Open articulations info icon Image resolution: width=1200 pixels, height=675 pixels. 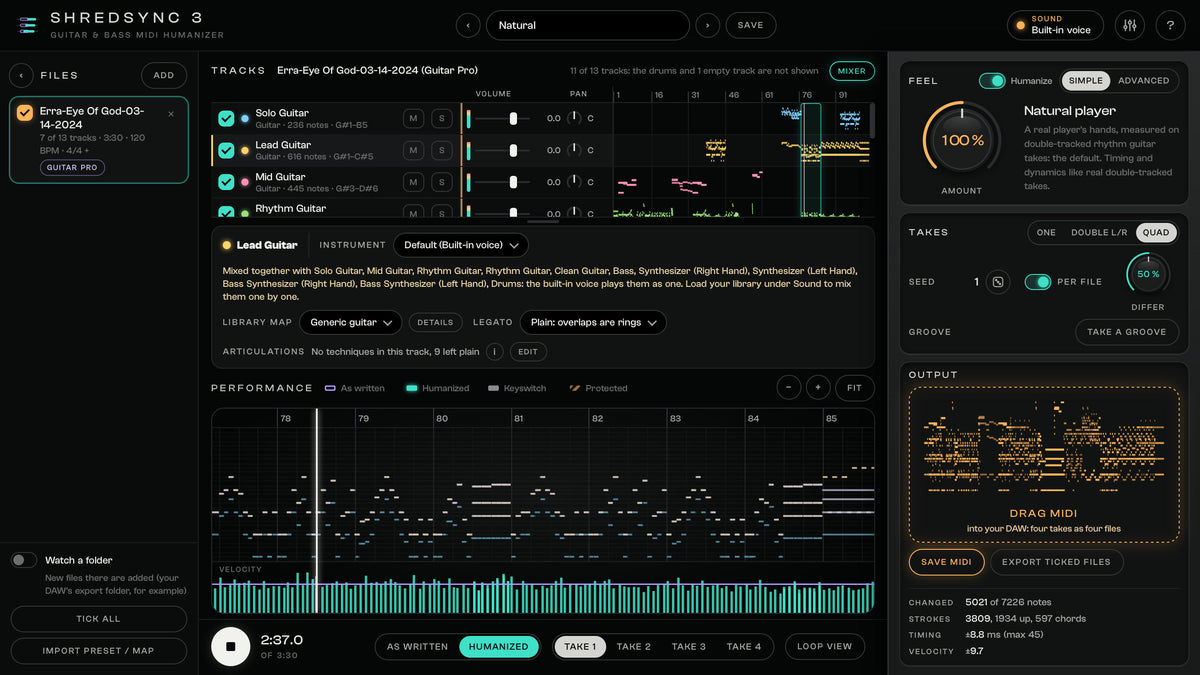coord(494,352)
